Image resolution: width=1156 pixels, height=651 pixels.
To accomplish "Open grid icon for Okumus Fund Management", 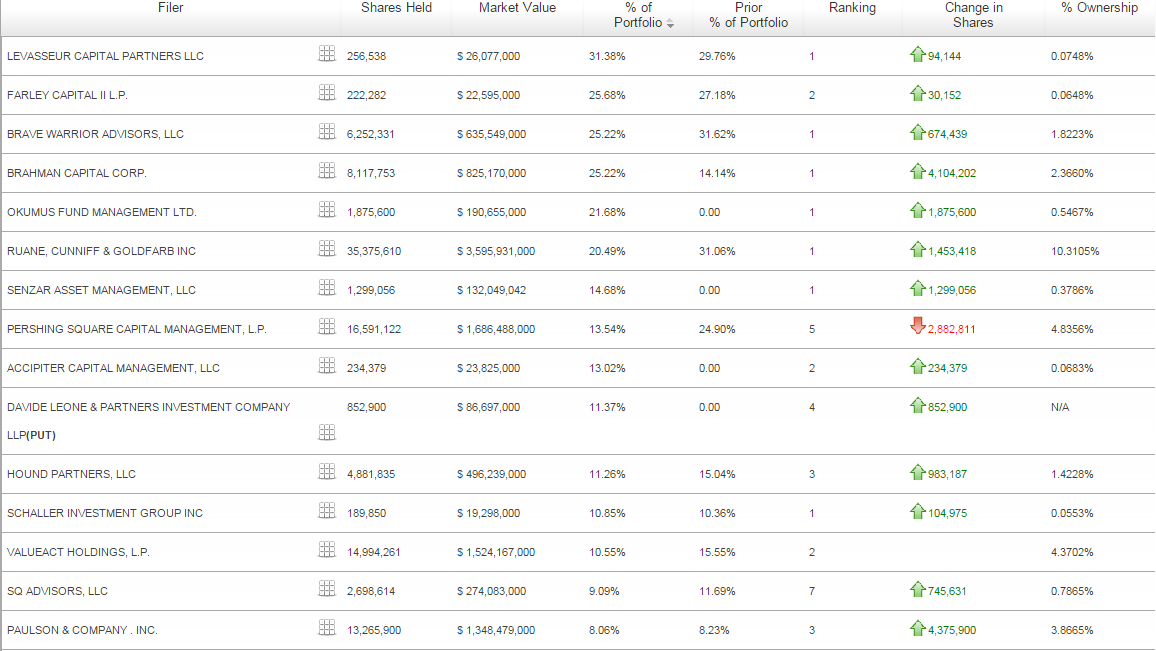I will pyautogui.click(x=327, y=209).
